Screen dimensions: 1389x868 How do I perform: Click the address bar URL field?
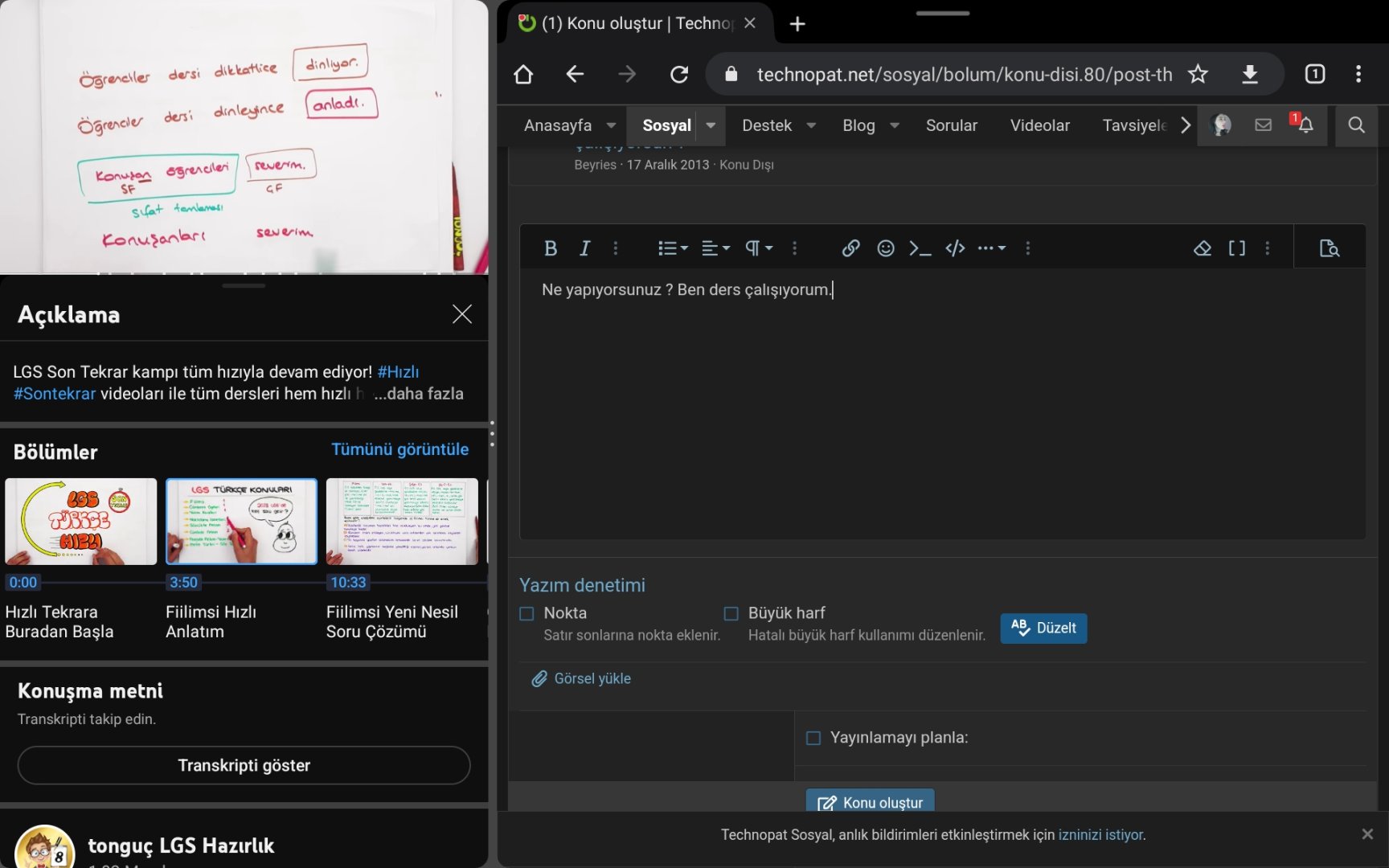coord(964,75)
